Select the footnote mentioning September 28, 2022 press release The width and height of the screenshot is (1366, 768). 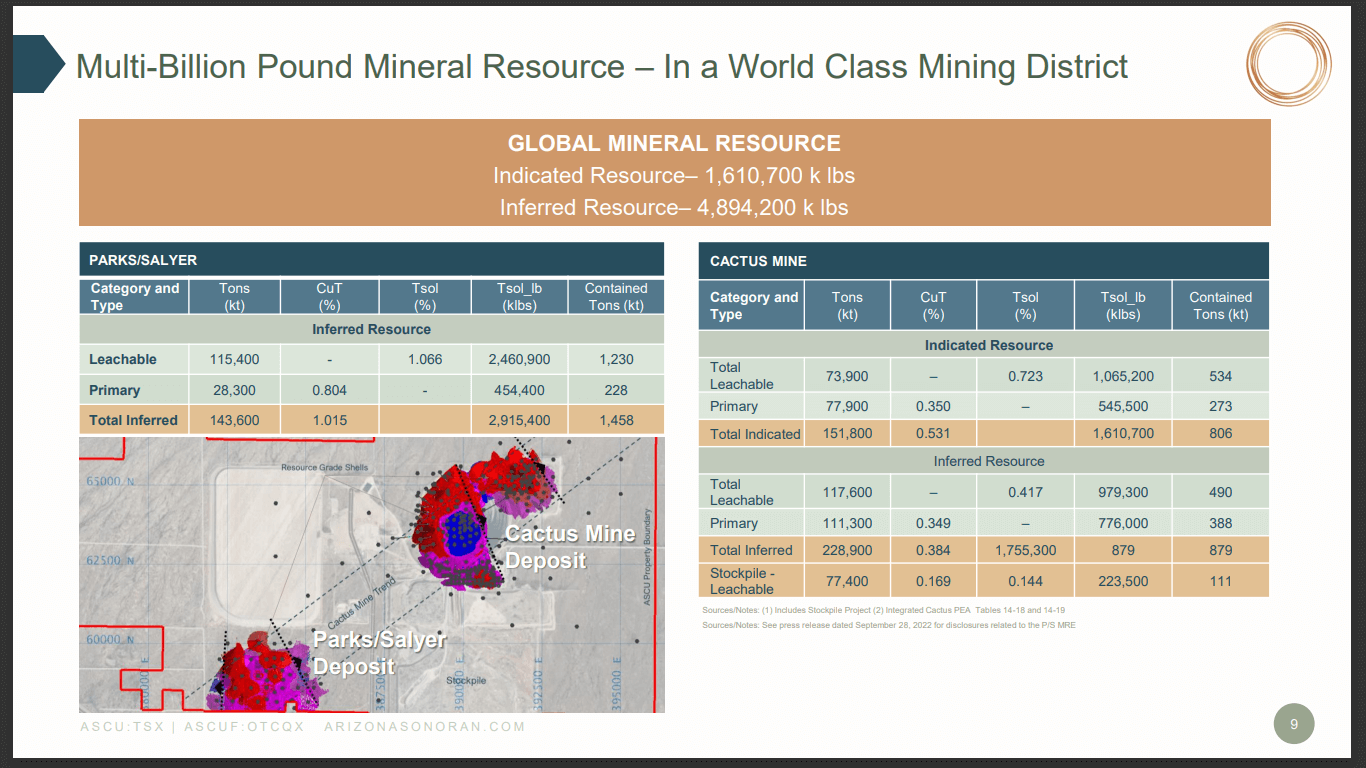(889, 625)
